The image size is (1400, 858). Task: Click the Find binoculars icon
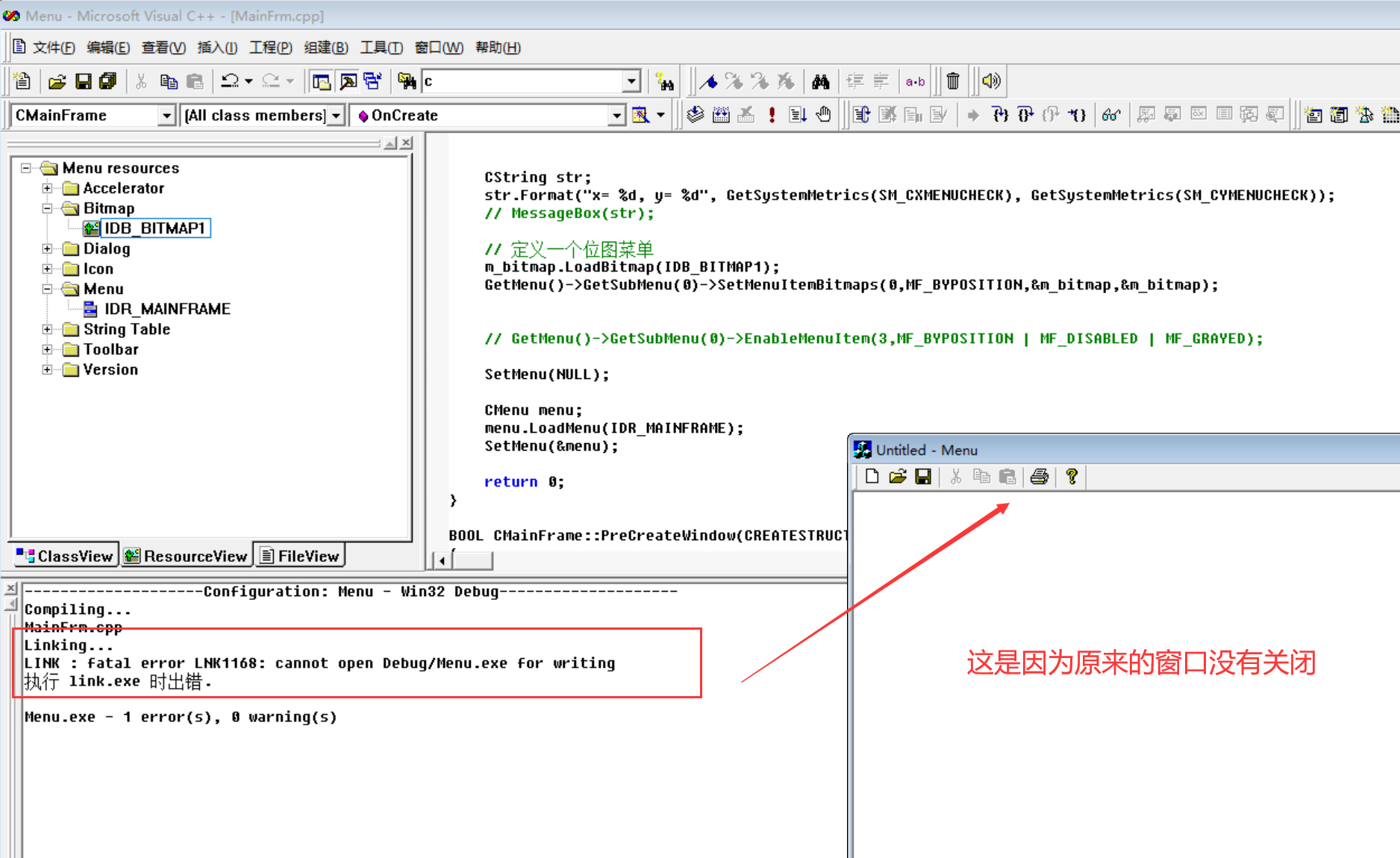[x=821, y=81]
